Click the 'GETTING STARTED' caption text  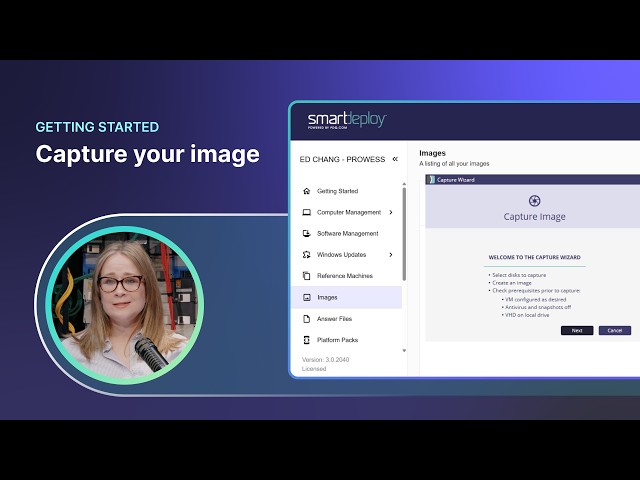coord(97,127)
